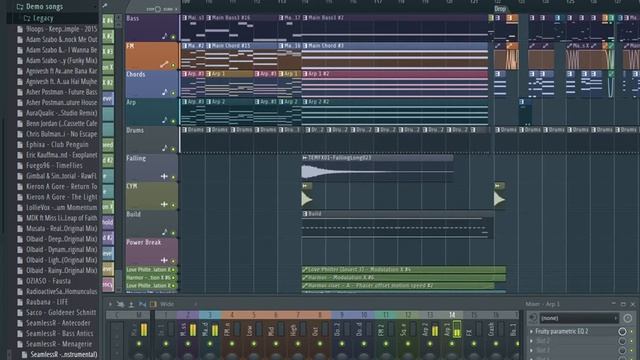Open Raubana - LIFE demo song
This screenshot has height=360, width=640.
(47, 302)
